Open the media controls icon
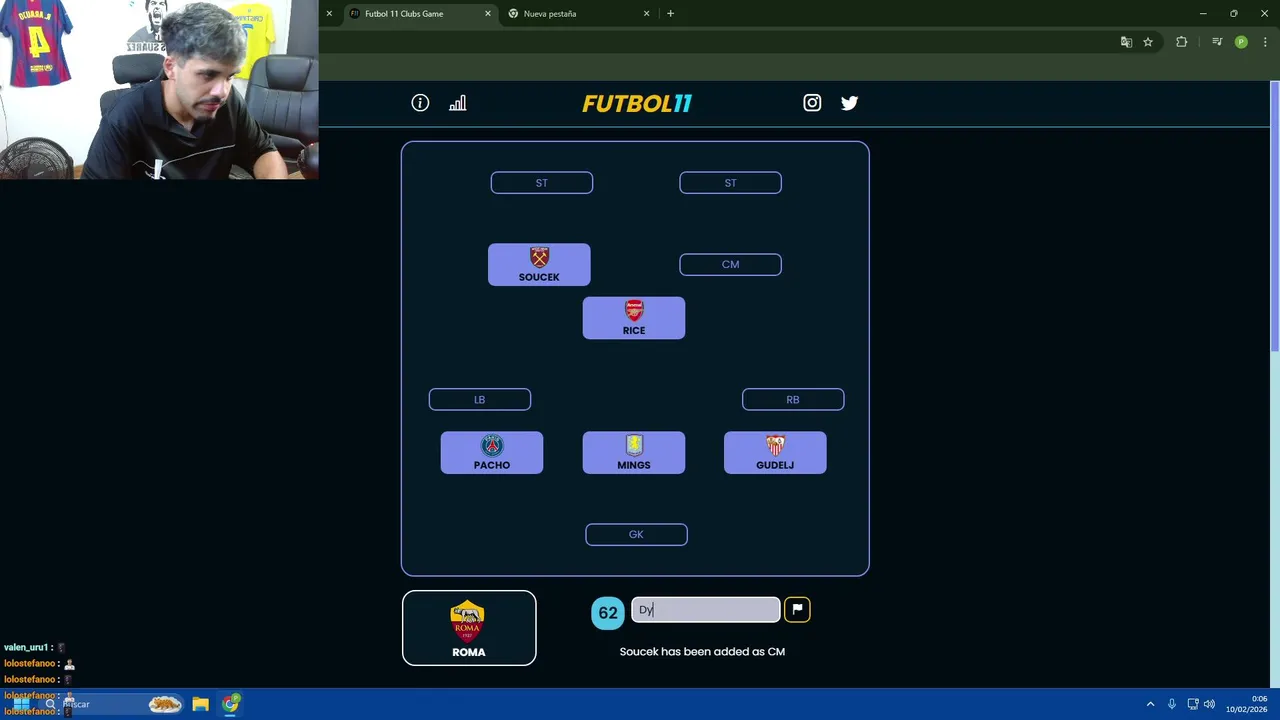Screen dimensions: 1280x720 pos(1217,42)
